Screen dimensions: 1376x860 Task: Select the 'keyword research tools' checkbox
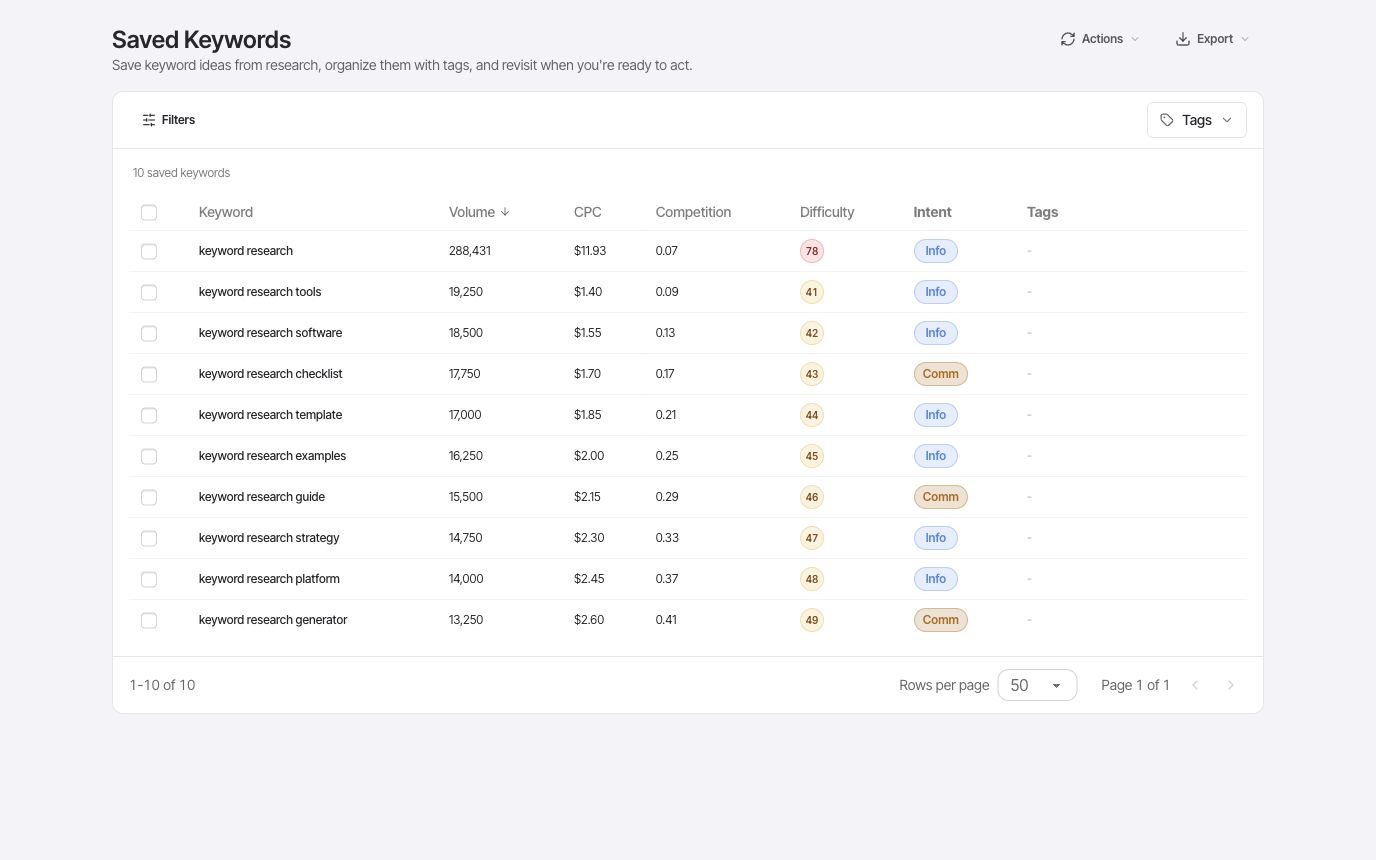click(x=149, y=292)
